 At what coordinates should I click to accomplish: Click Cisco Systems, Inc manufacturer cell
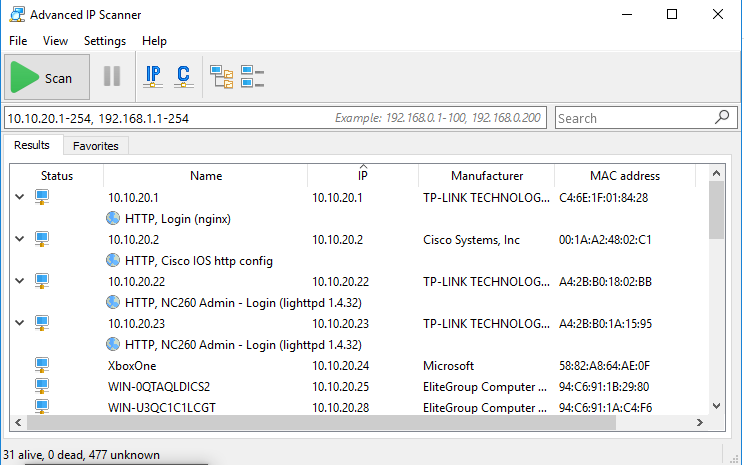tap(471, 240)
